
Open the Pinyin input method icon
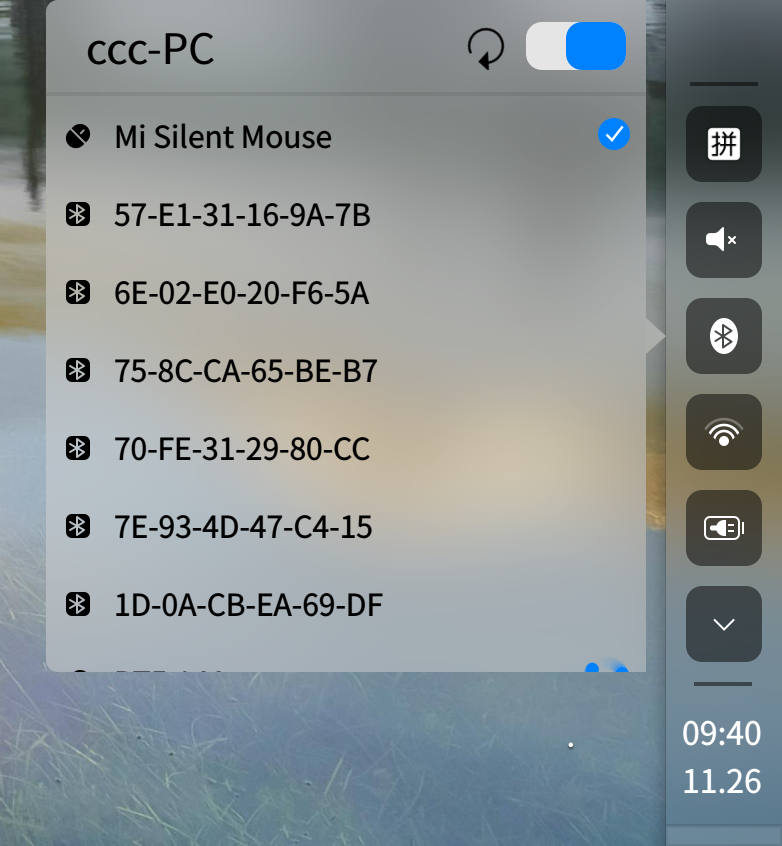(x=723, y=144)
